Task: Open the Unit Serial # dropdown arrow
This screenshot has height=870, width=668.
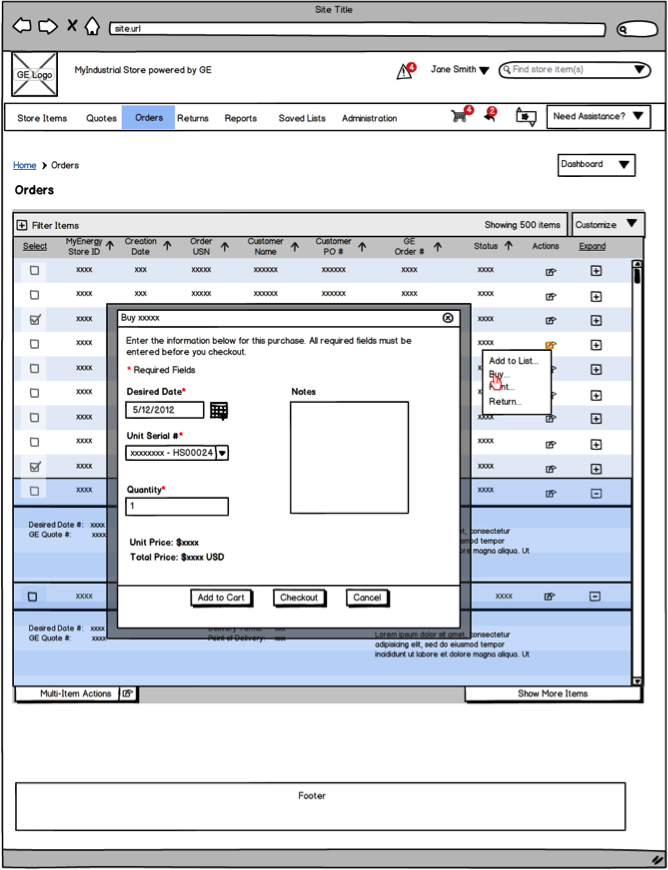Action: (222, 453)
